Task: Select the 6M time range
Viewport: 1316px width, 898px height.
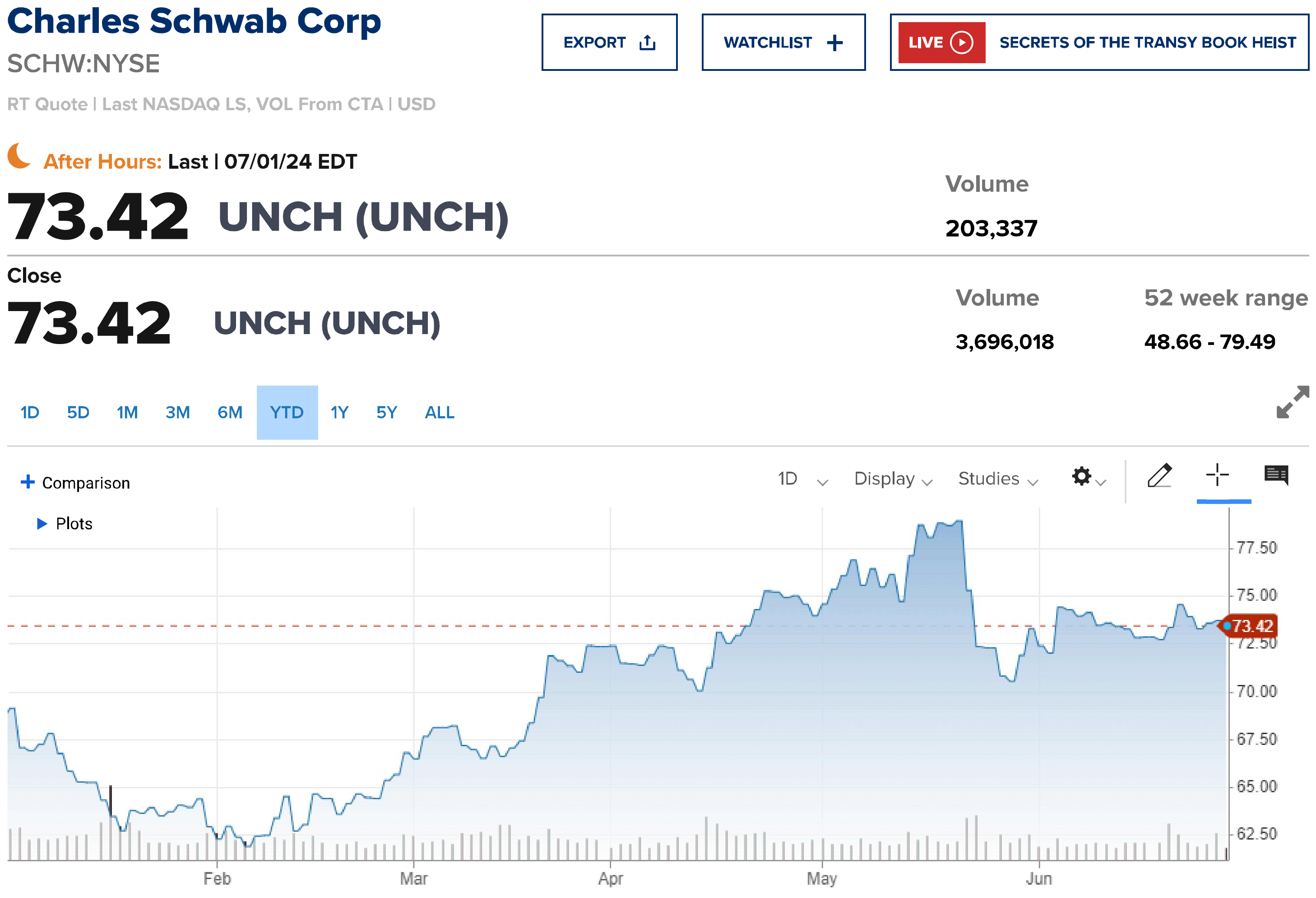Action: tap(230, 413)
